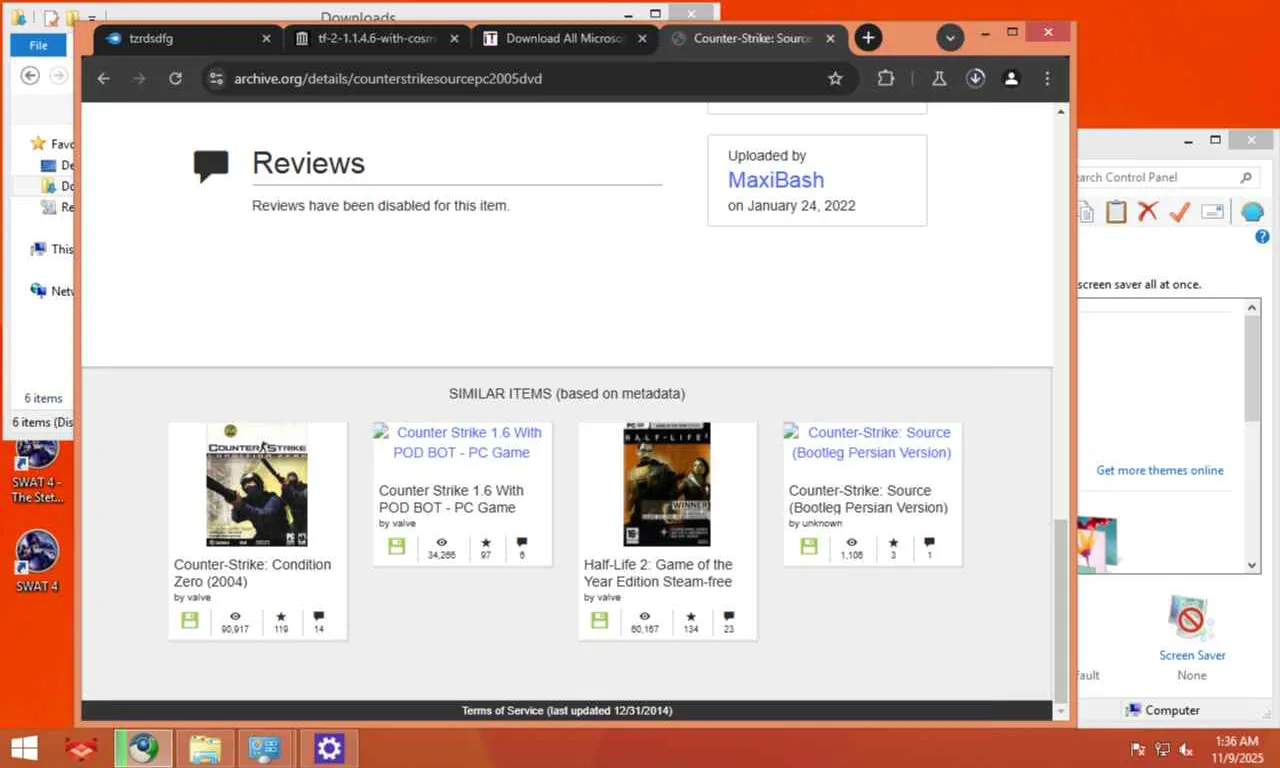Open a new browser tab
This screenshot has width=1280, height=768.
868,38
